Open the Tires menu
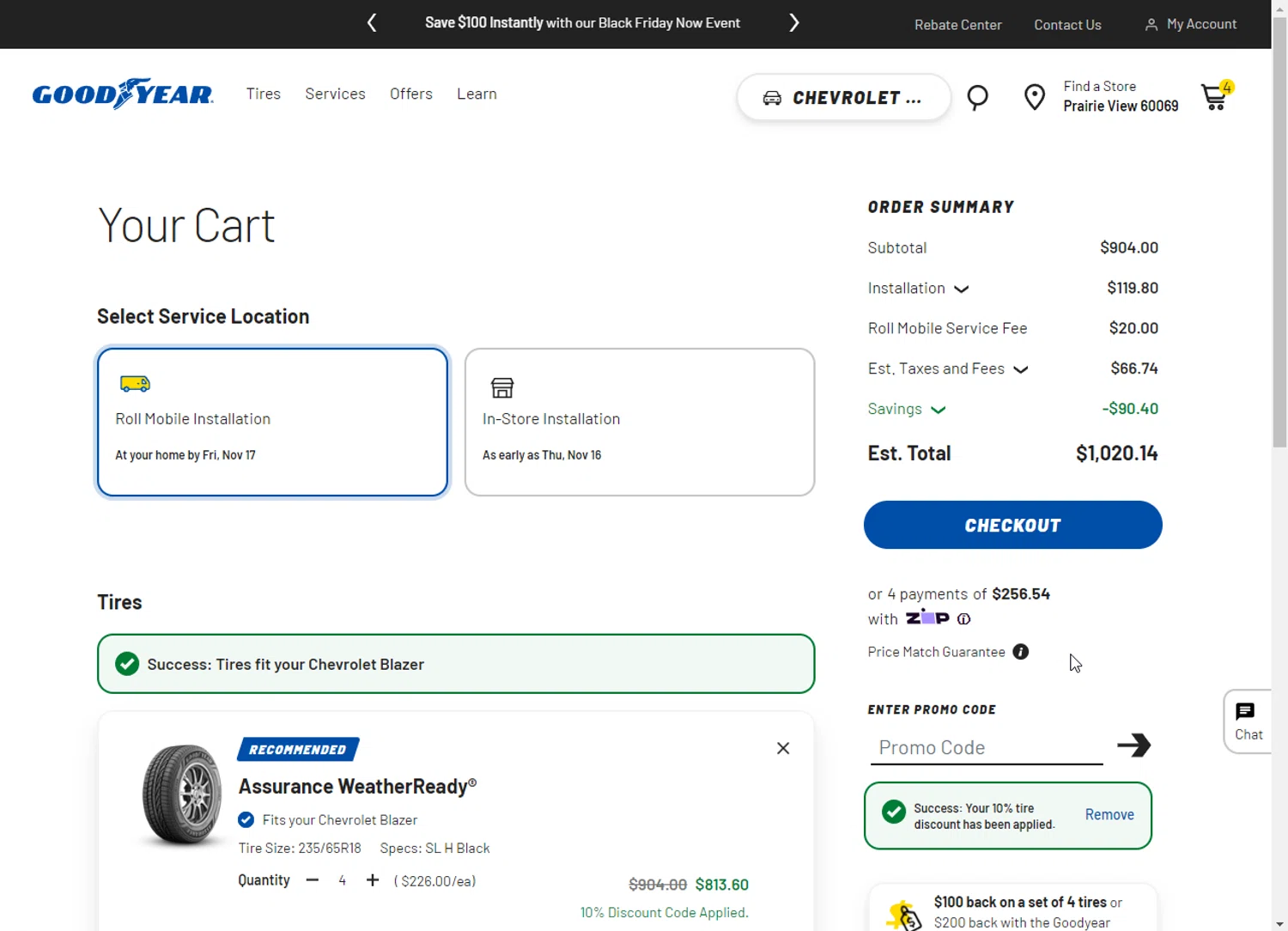 click(x=264, y=94)
